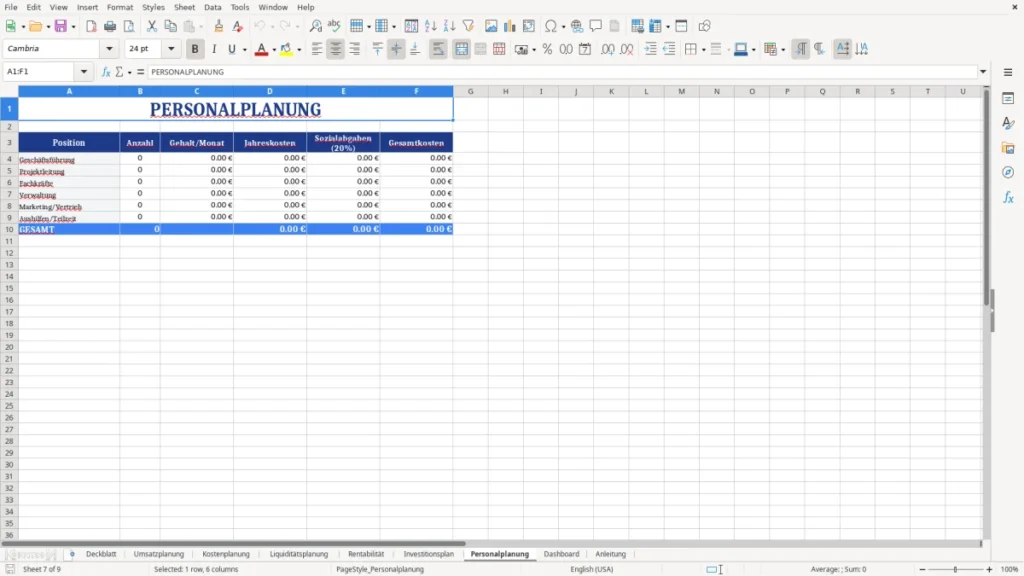
Task: Open the Data menu
Action: (x=212, y=7)
